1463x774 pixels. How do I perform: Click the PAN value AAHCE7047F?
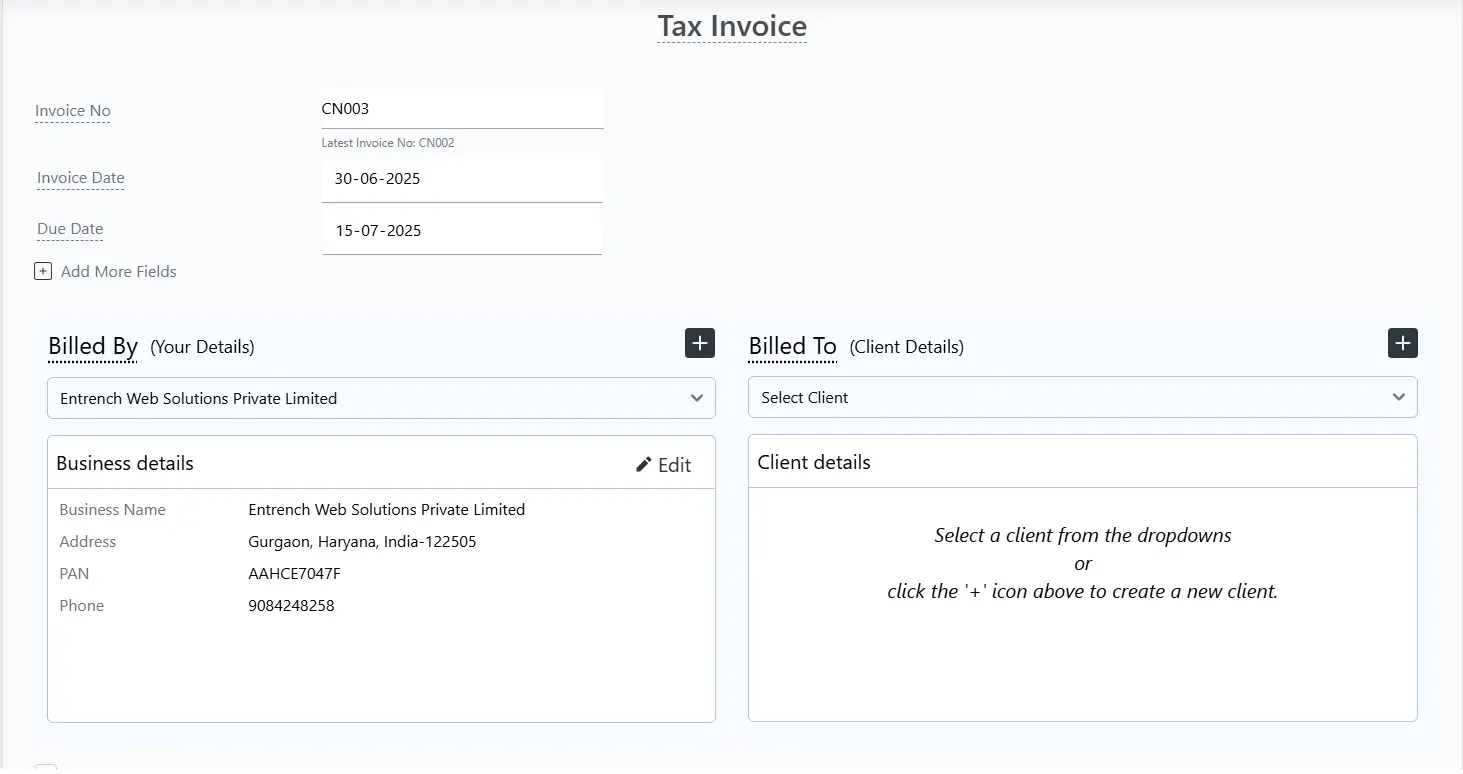click(294, 574)
